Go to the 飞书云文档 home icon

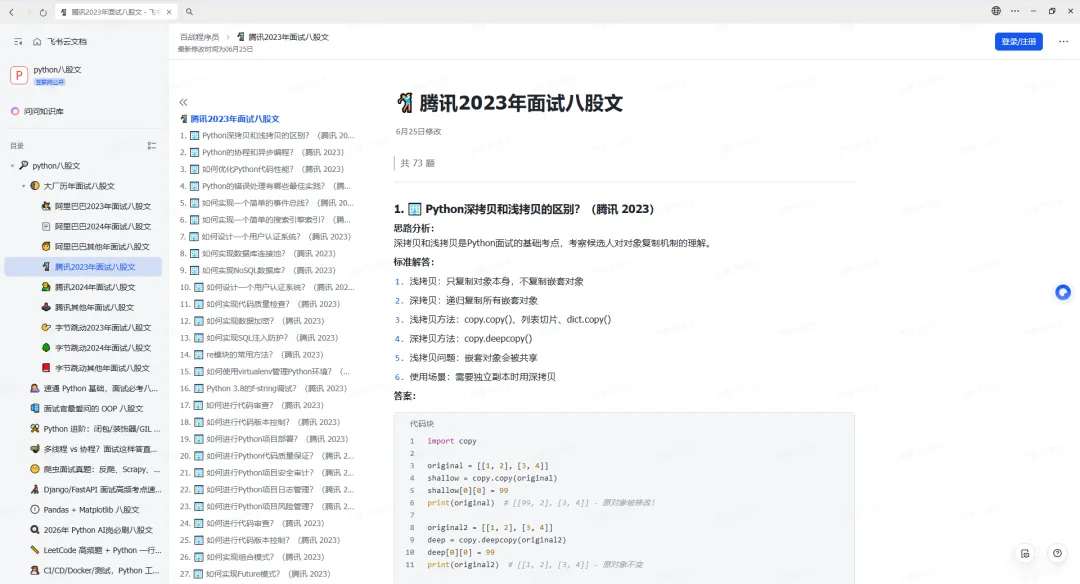(x=37, y=42)
